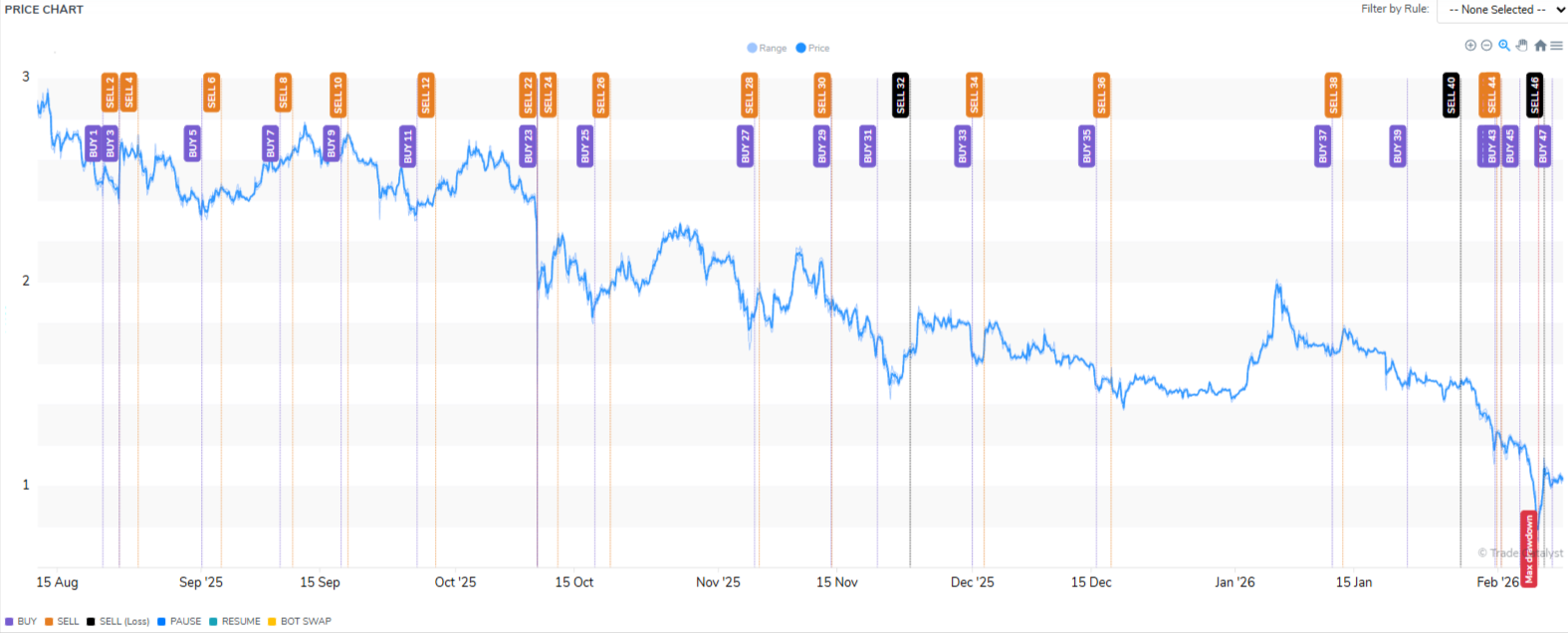Toggle the Price series in legend
This screenshot has height=633, width=1568.
(812, 48)
